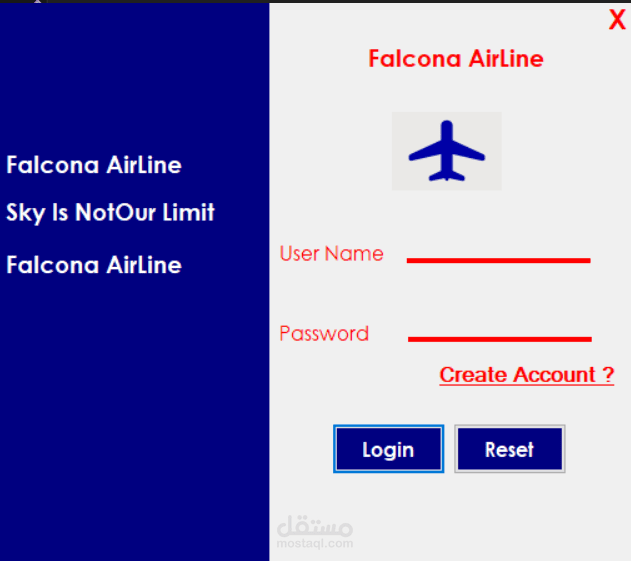
Task: Focus the User Name text field
Action: point(498,250)
